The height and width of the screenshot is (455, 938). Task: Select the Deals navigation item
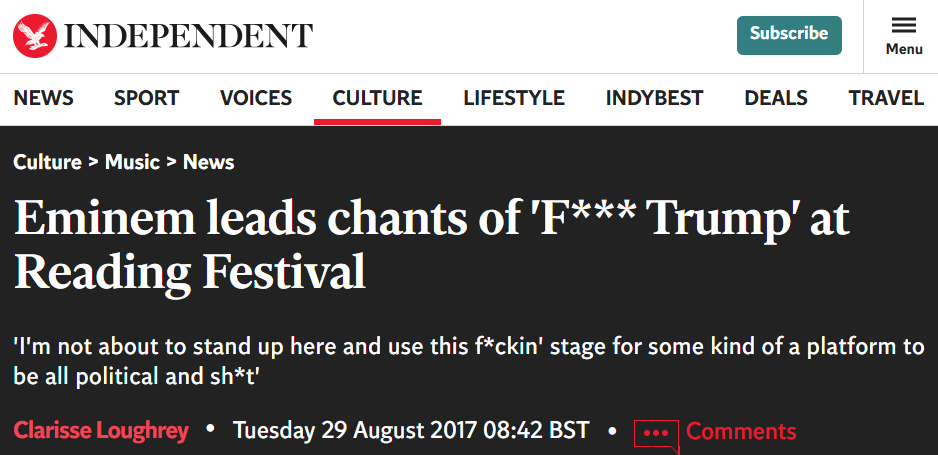[776, 98]
